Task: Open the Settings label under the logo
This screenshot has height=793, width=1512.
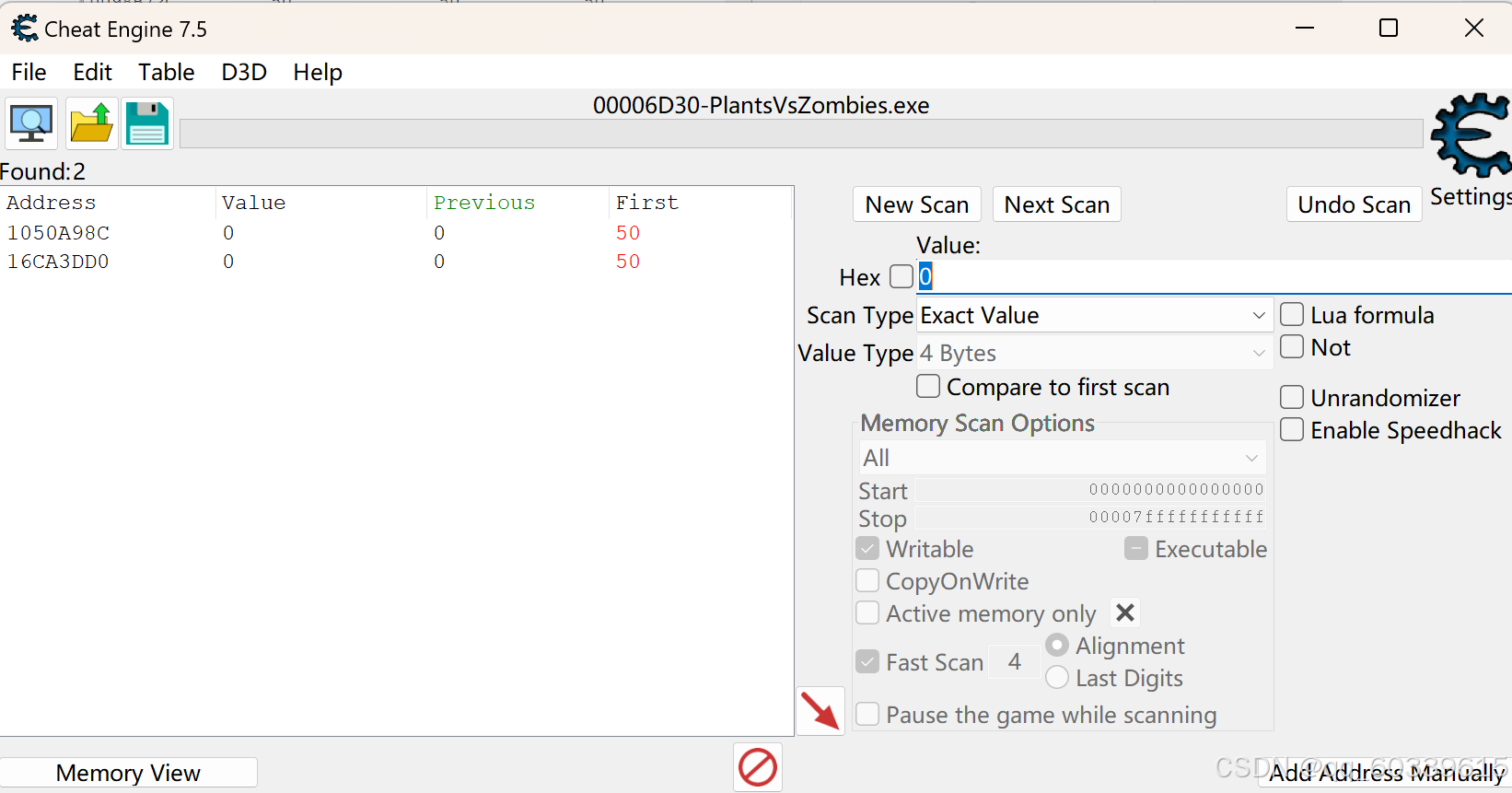Action: tap(1471, 196)
